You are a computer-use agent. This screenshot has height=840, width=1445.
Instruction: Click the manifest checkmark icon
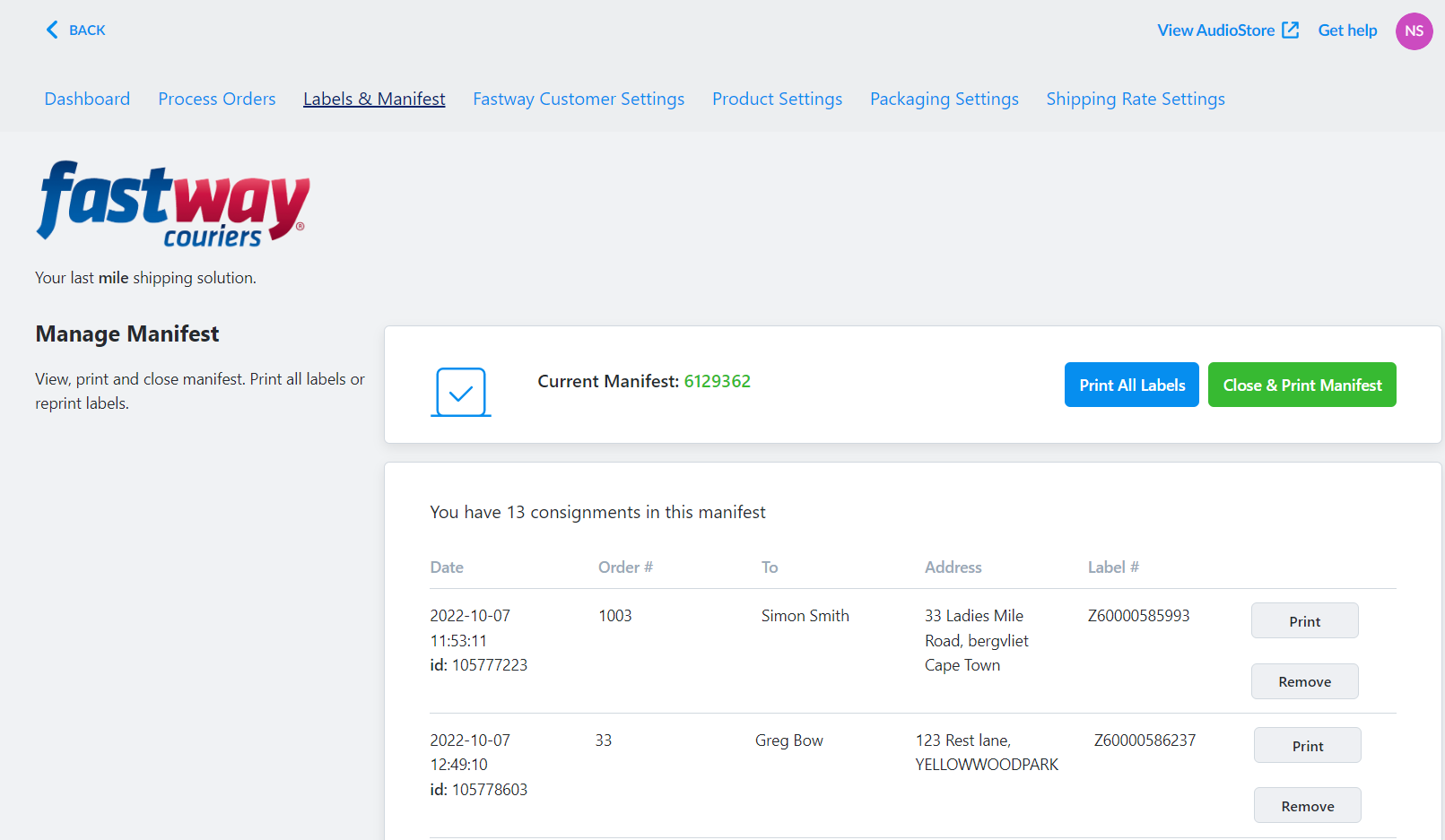(x=461, y=392)
